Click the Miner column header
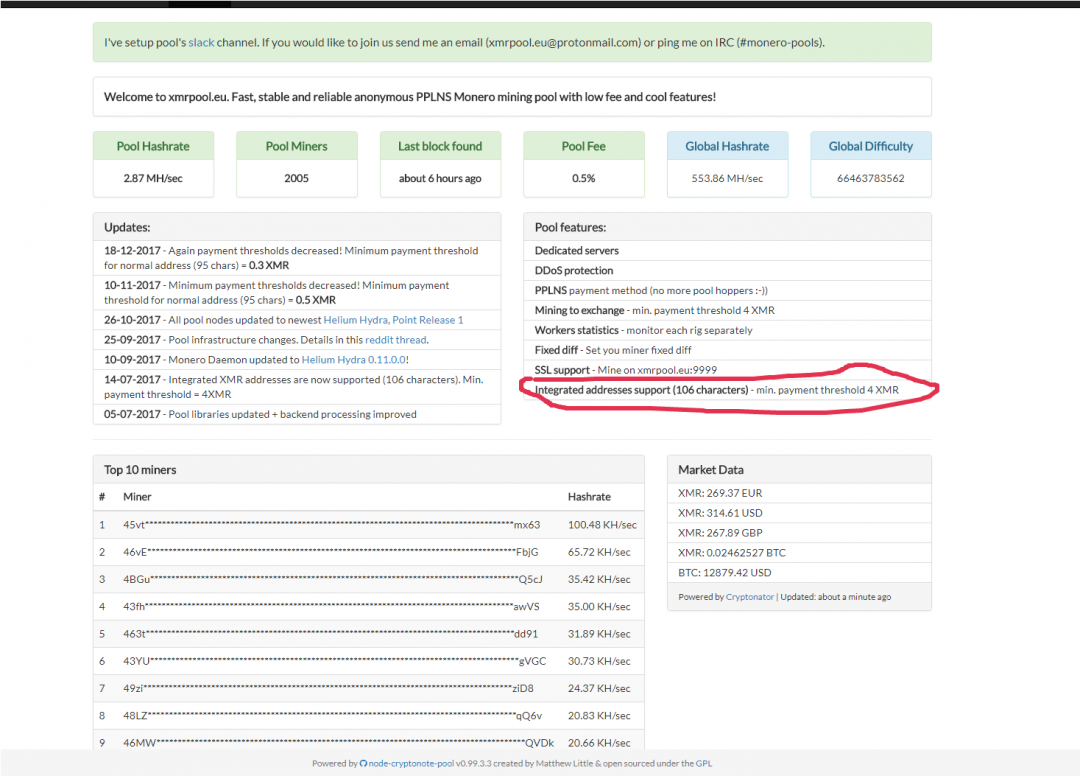The height and width of the screenshot is (776, 1080). [x=137, y=497]
